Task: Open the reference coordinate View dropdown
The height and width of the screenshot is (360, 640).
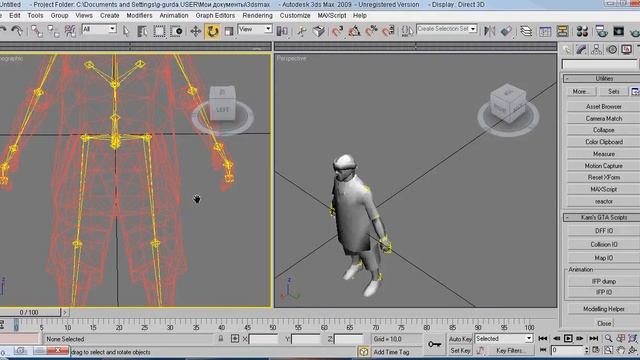Action: click(x=255, y=29)
